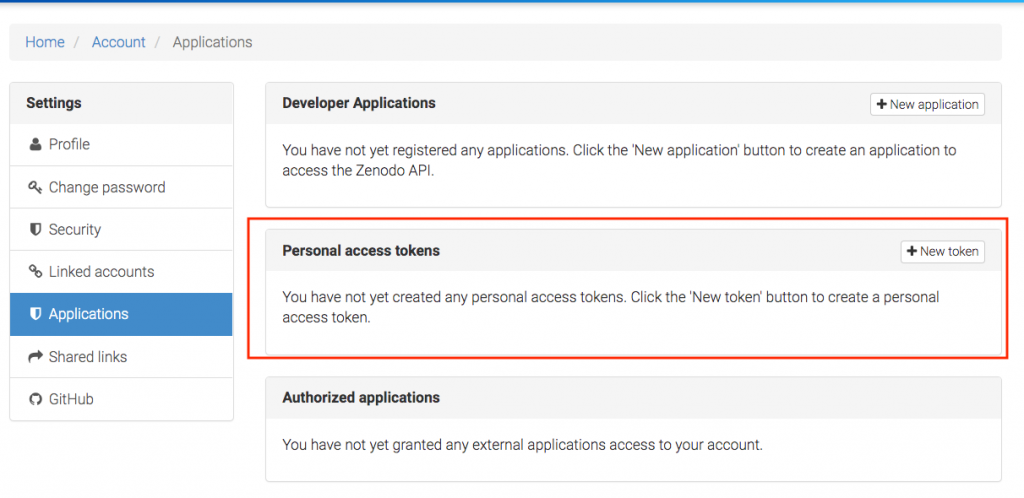Click the Authorized applications panel heading
The height and width of the screenshot is (498, 1024).
click(361, 397)
